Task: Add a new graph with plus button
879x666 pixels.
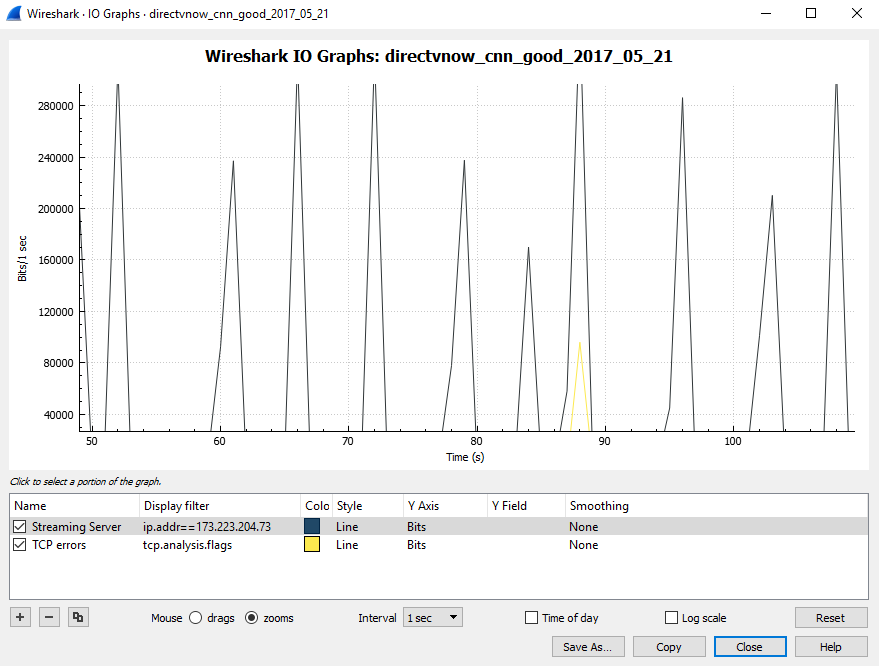Action: point(20,617)
